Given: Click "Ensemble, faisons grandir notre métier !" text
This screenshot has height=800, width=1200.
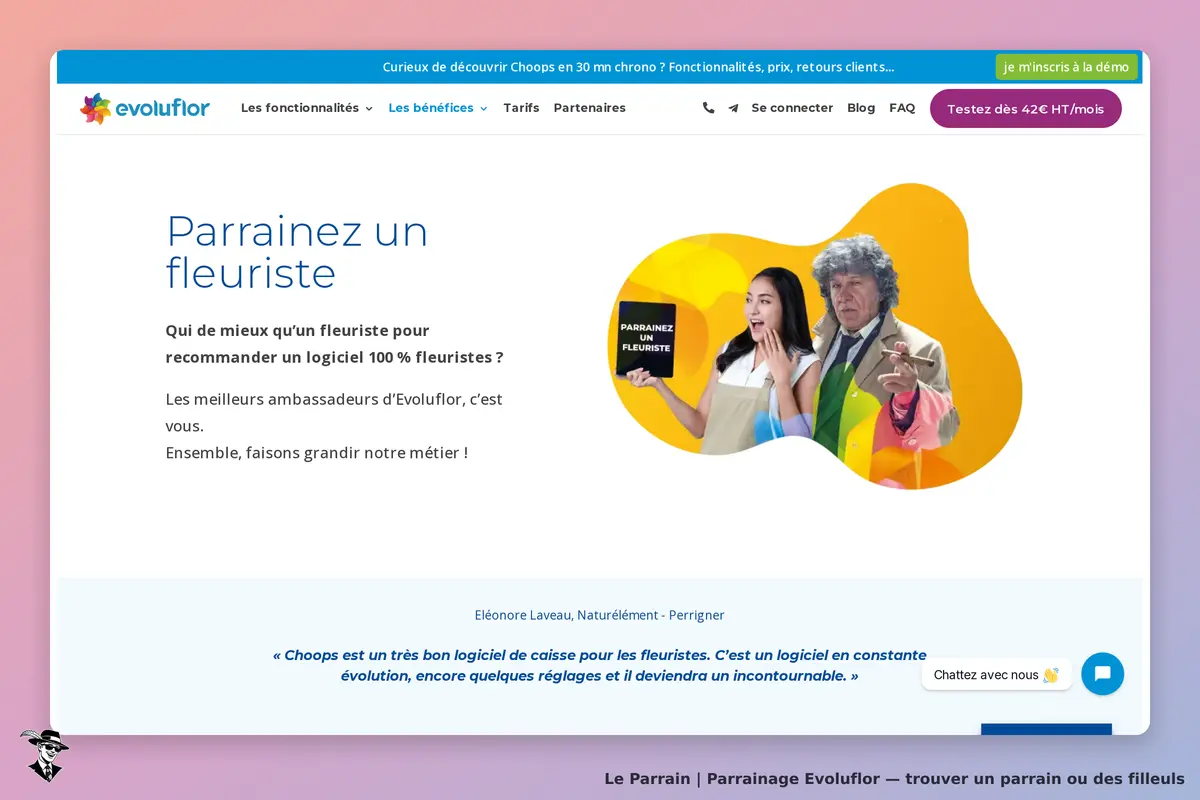Looking at the screenshot, I should coord(316,453).
